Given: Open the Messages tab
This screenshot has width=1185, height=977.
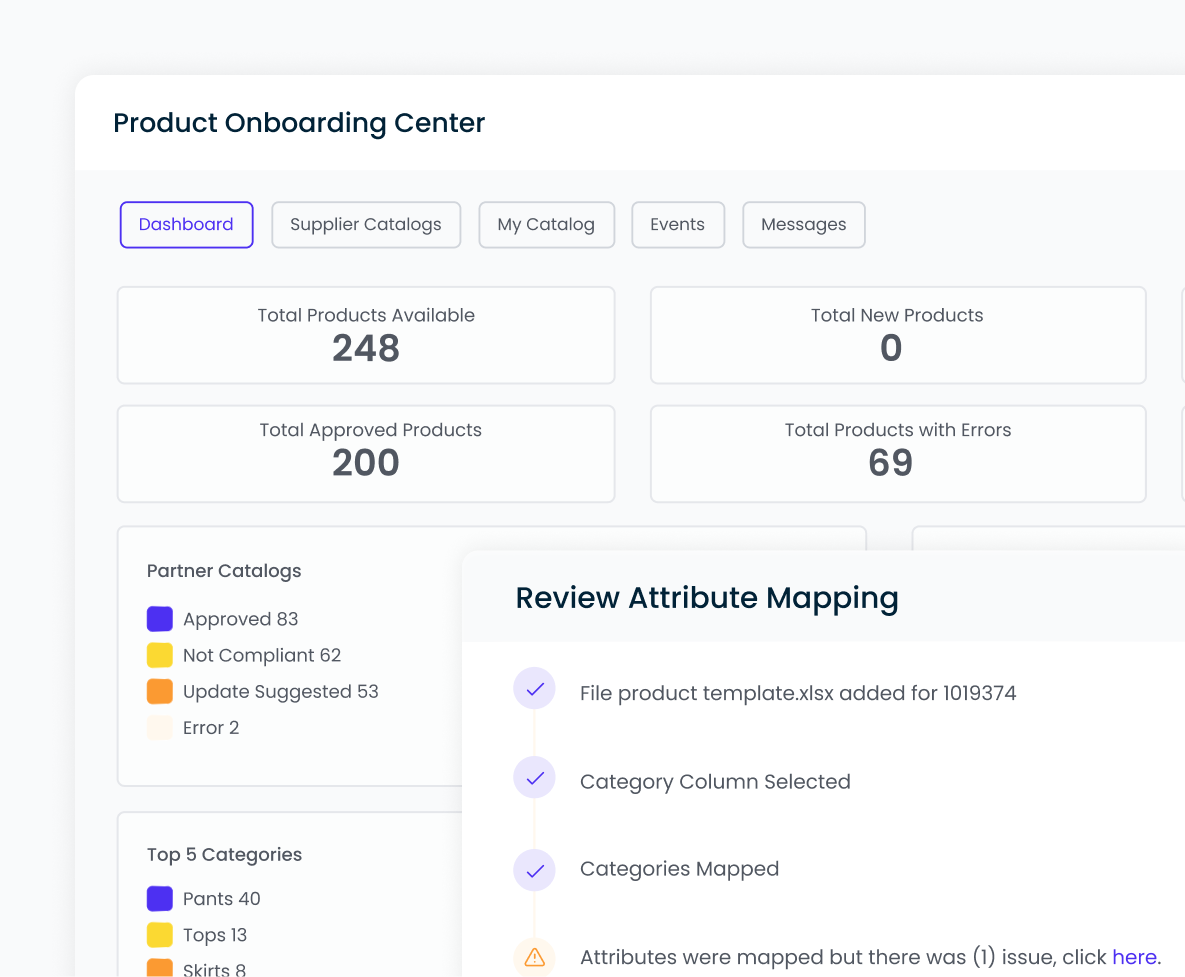Looking at the screenshot, I should (x=803, y=225).
